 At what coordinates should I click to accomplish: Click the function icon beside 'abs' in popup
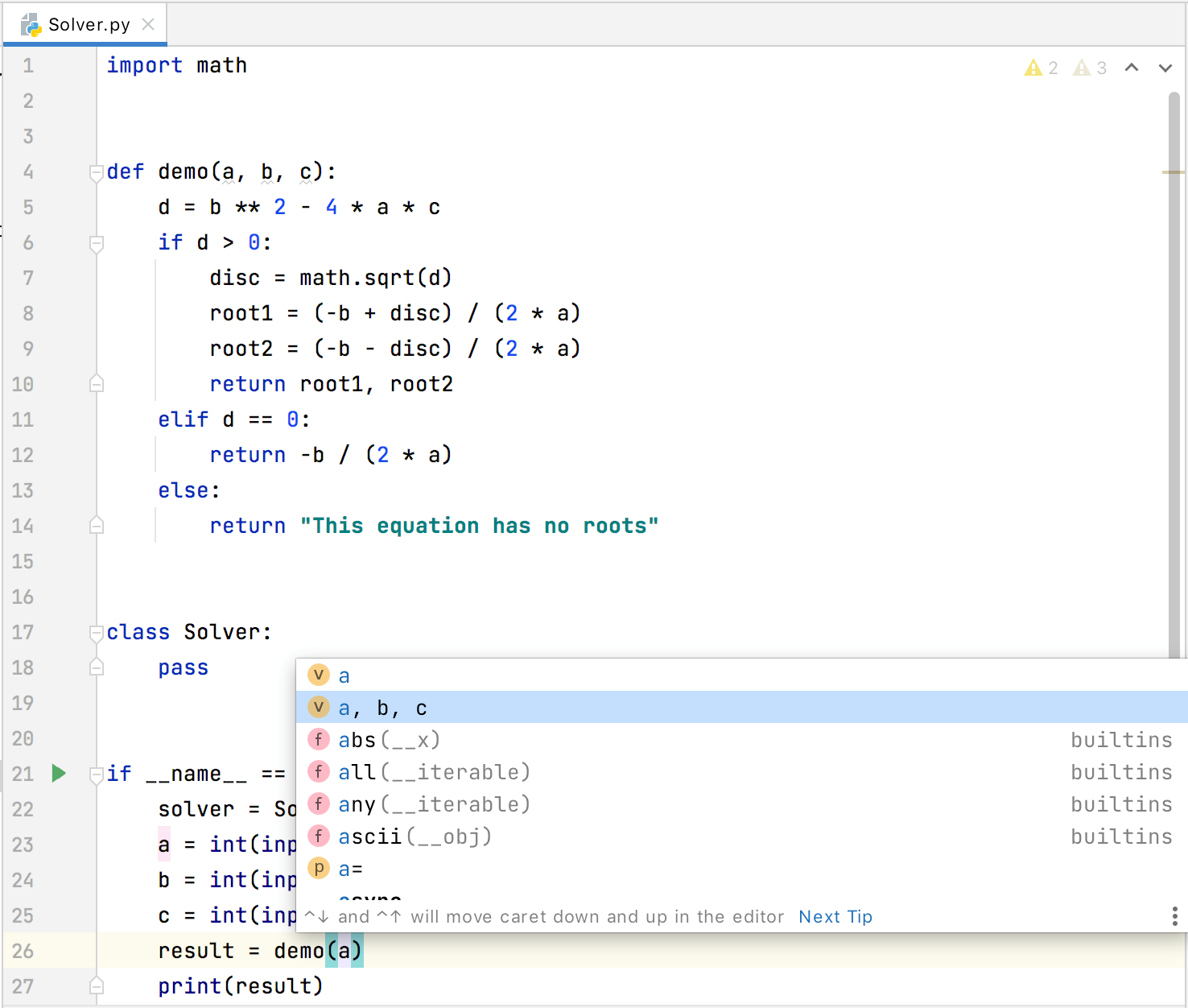click(319, 739)
